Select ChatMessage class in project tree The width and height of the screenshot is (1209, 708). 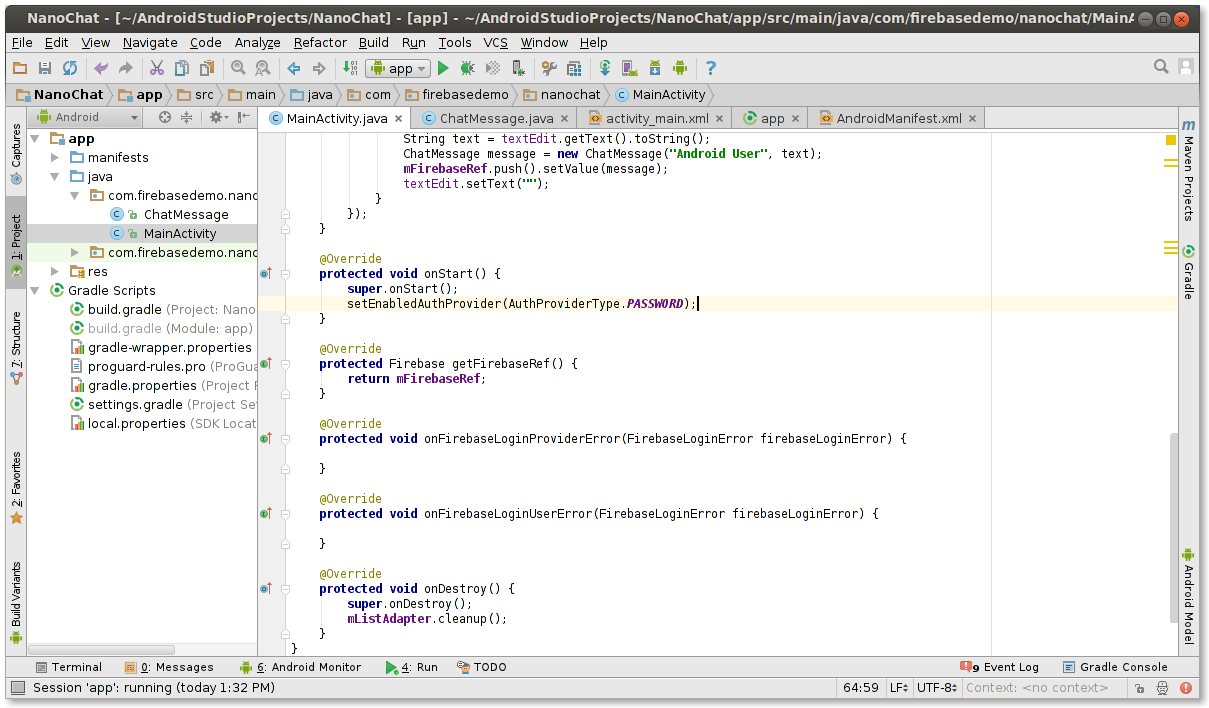point(186,215)
